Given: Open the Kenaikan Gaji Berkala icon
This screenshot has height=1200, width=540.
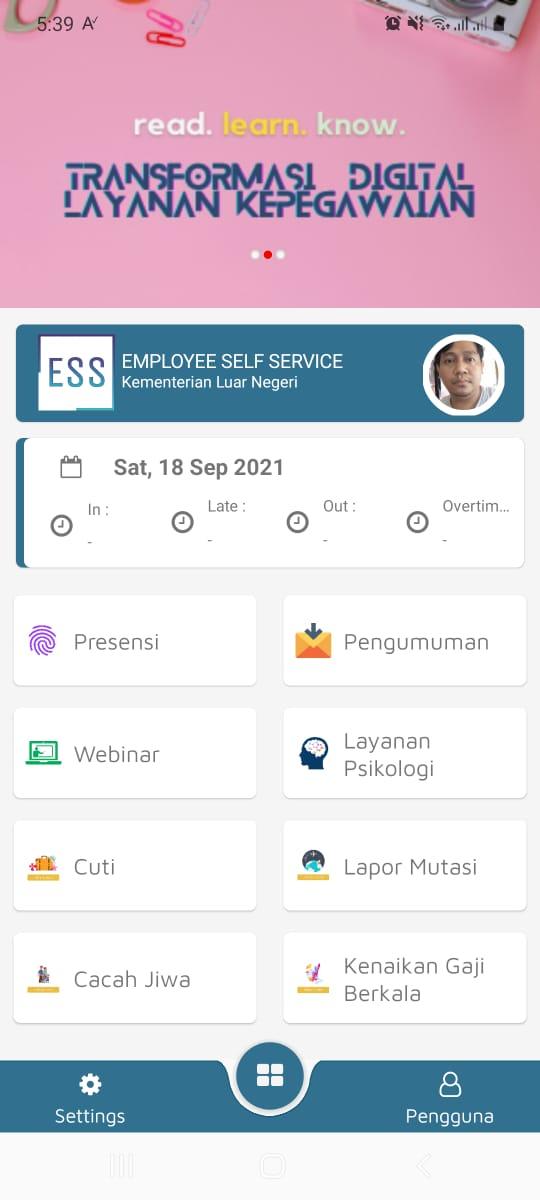Looking at the screenshot, I should (313, 977).
